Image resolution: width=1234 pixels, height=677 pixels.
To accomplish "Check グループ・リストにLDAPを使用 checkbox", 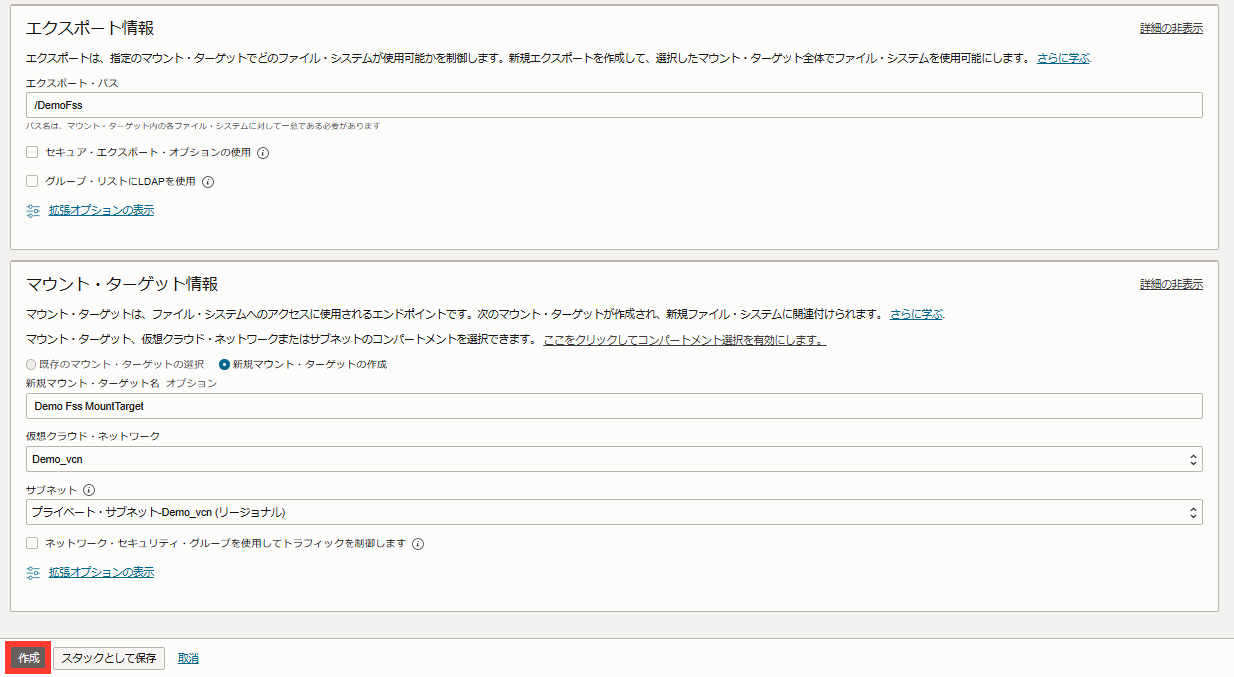I will [x=32, y=182].
